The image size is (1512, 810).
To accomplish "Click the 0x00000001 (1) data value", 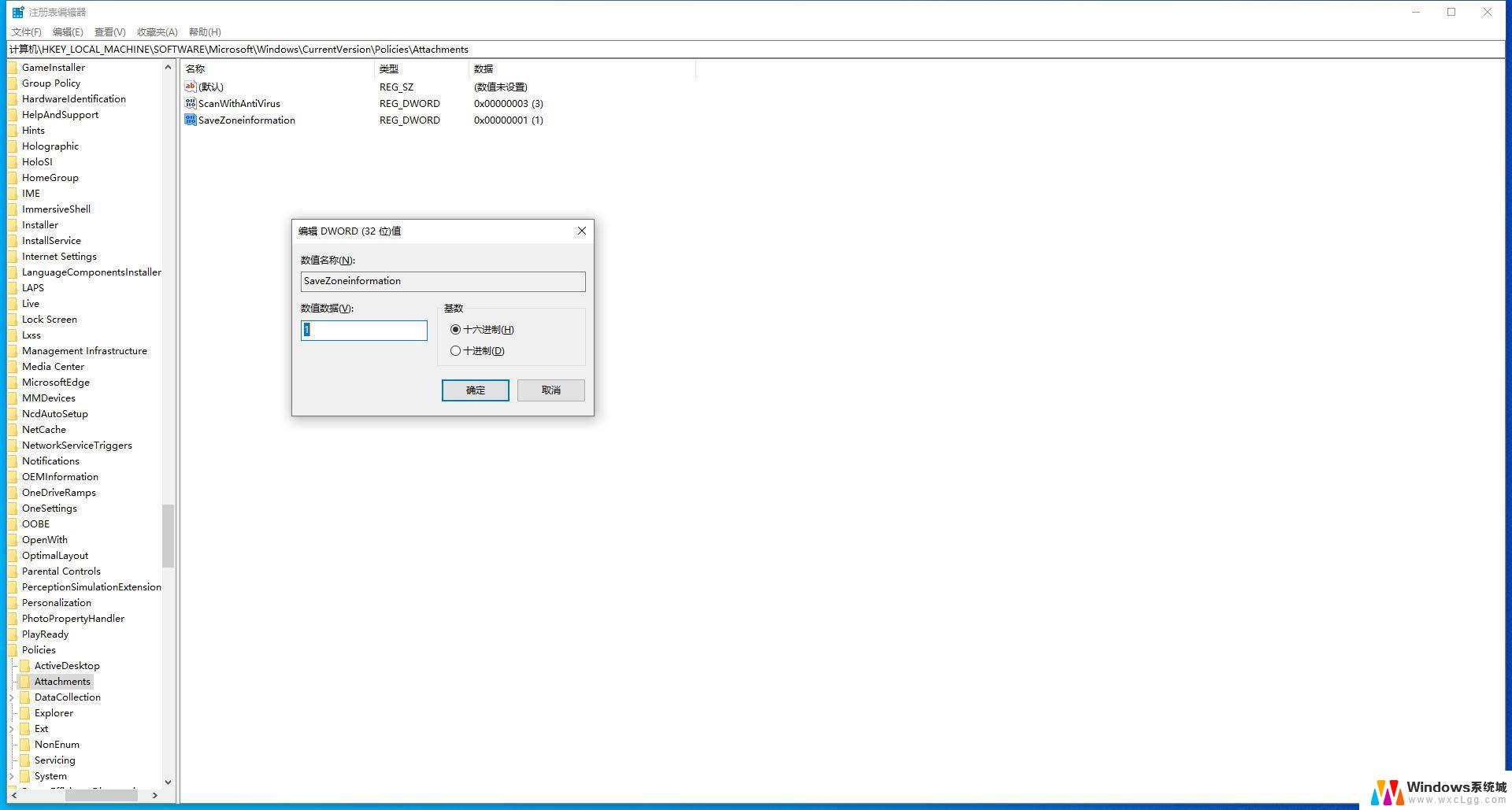I will click(509, 120).
